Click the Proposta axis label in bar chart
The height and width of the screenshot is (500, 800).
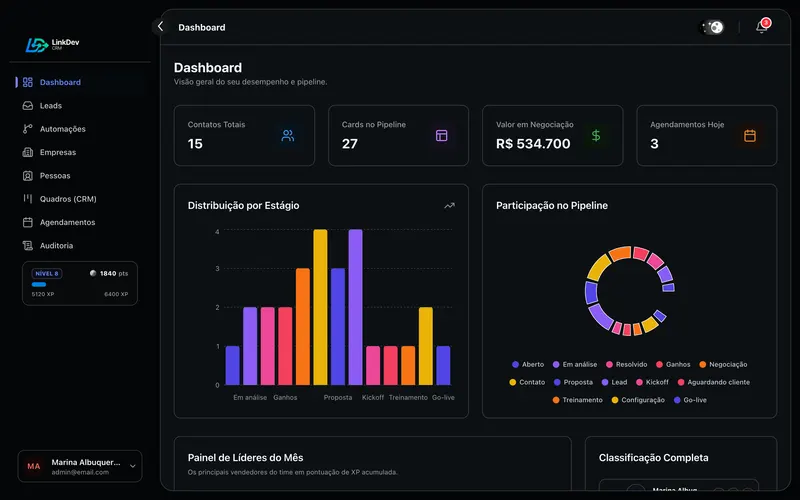coord(338,397)
